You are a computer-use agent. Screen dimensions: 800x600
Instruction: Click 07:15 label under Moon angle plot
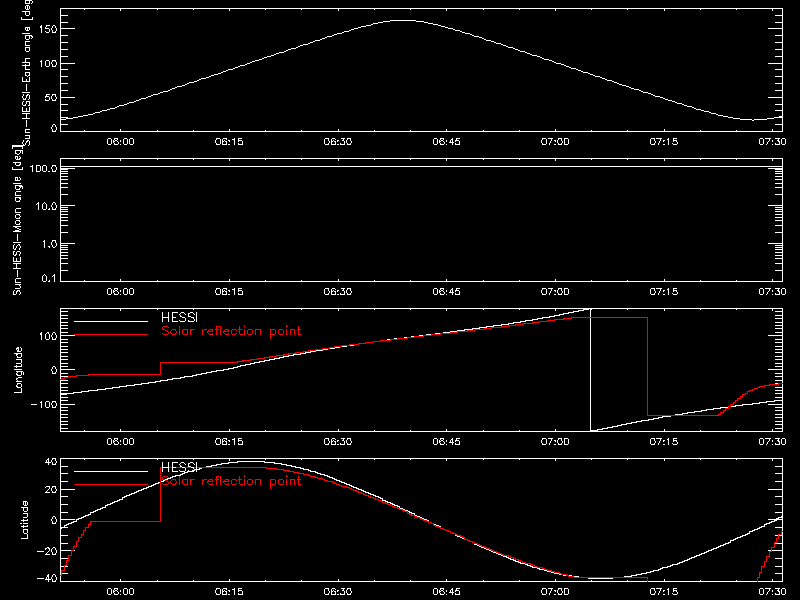tap(664, 292)
